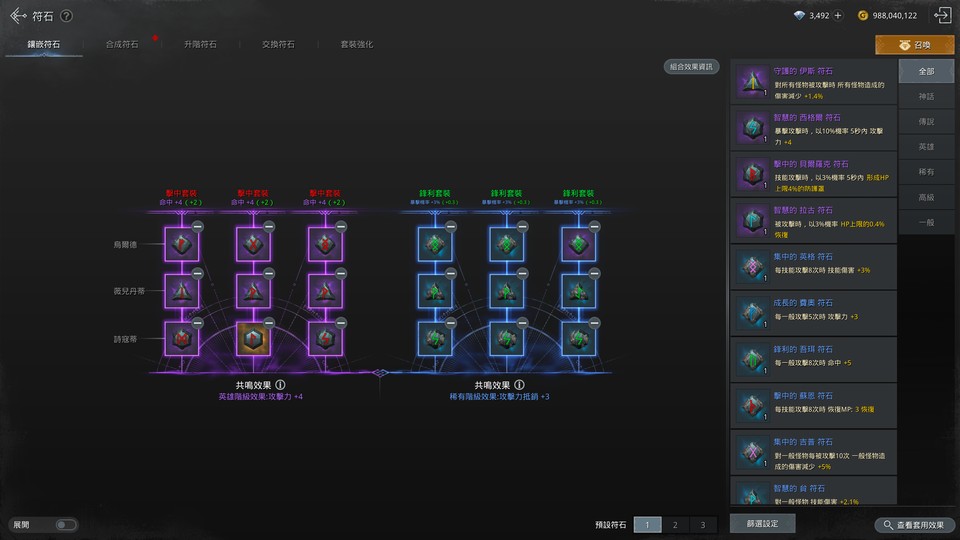Click 查看套用效果 button
Viewport: 960px width, 540px height.
(x=914, y=524)
